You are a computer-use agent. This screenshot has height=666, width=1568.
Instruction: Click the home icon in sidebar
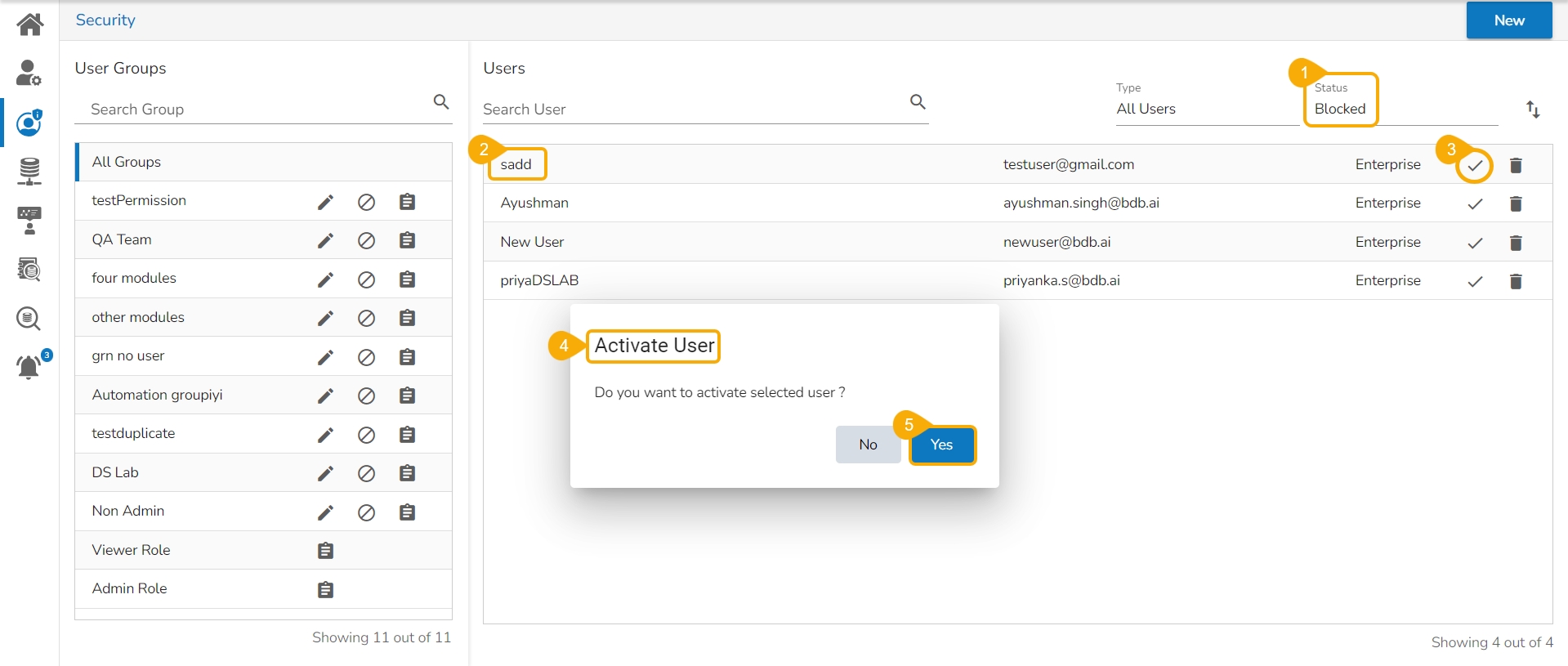[x=30, y=24]
